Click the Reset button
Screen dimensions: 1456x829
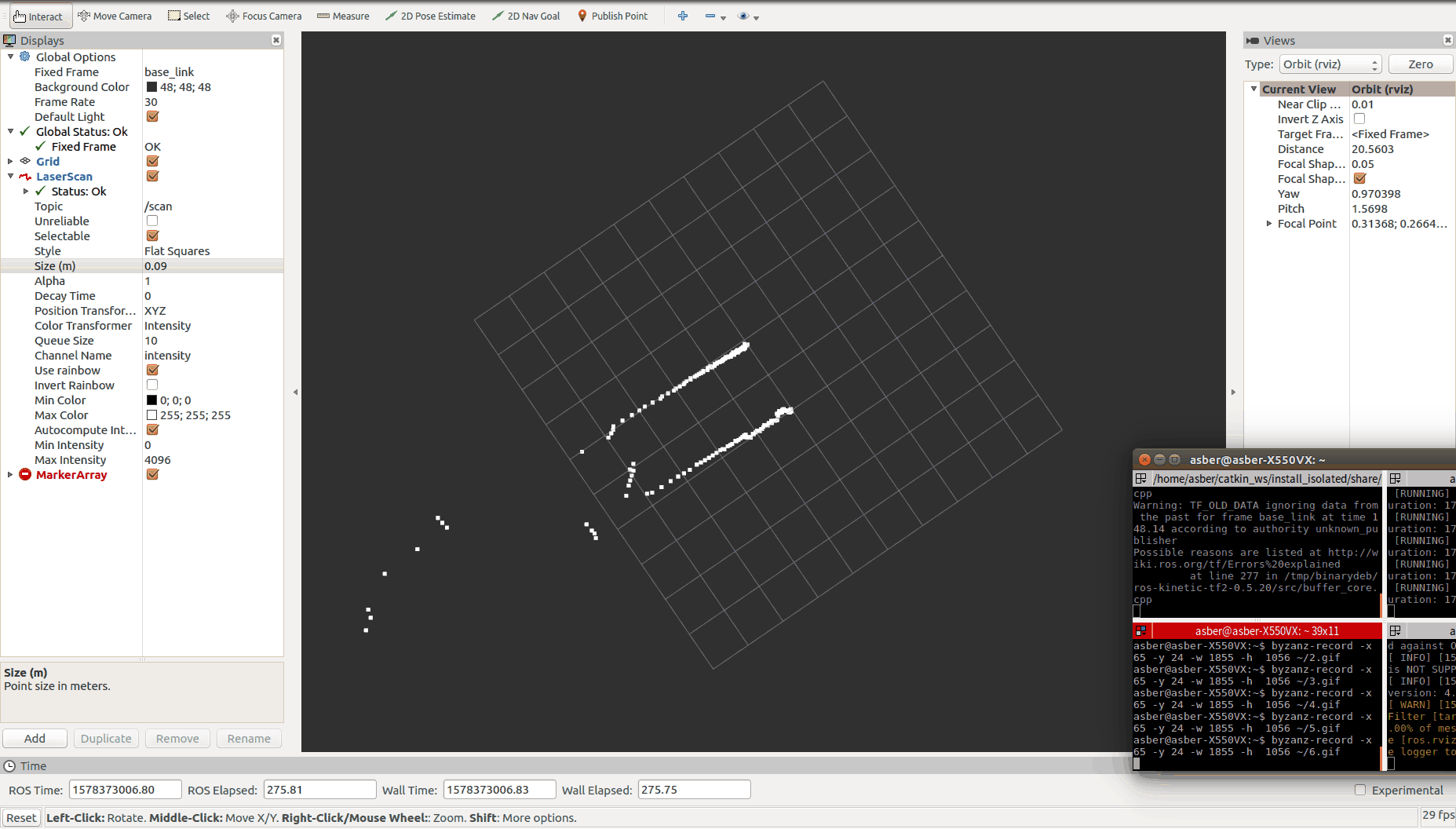click(21, 817)
